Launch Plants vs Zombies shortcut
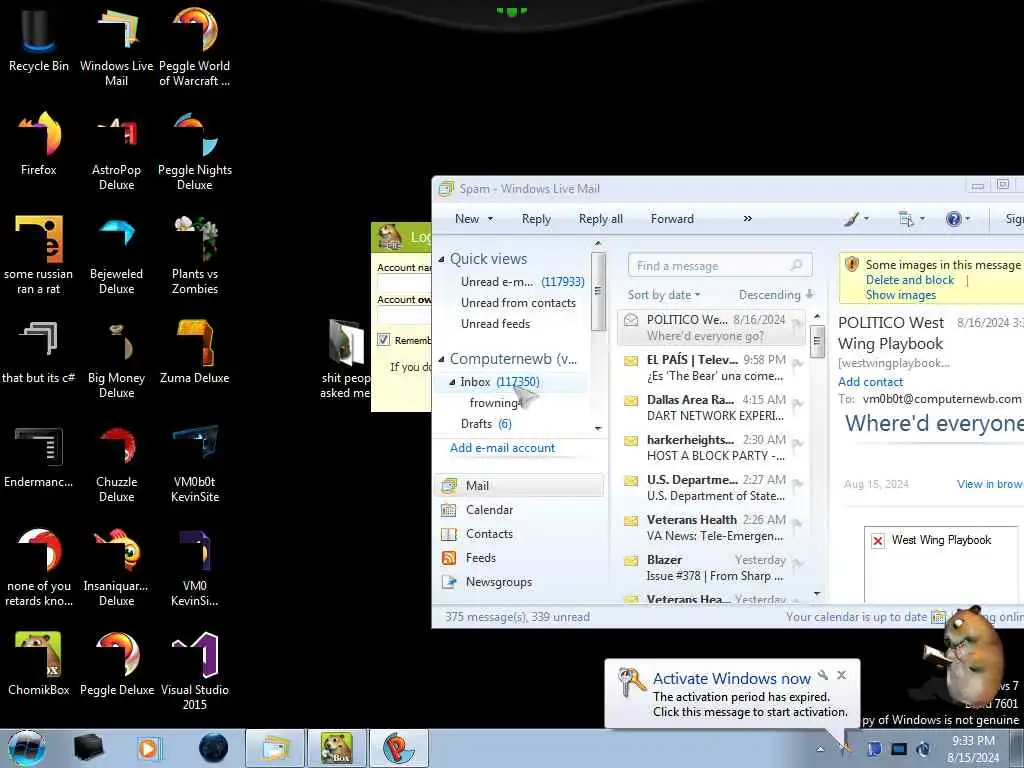 click(195, 255)
